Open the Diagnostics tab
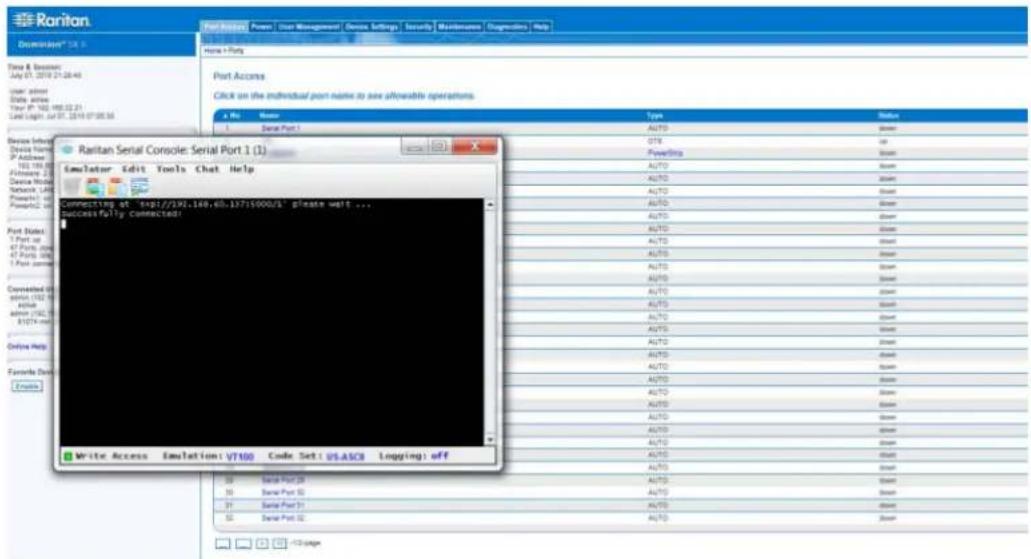1031x559 pixels. (507, 26)
